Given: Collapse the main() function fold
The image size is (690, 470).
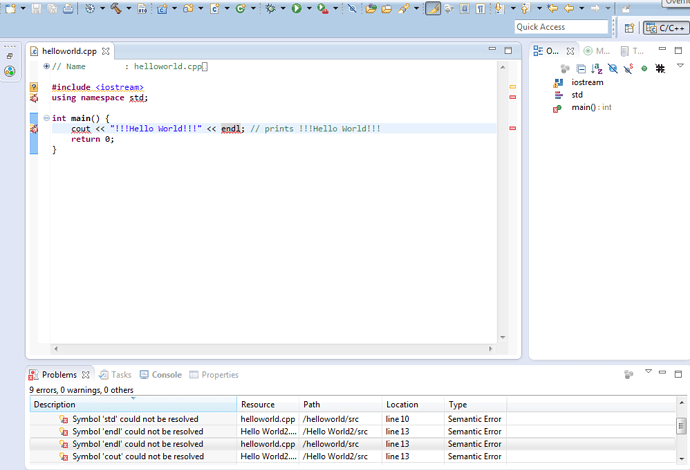Looking at the screenshot, I should coord(46,118).
